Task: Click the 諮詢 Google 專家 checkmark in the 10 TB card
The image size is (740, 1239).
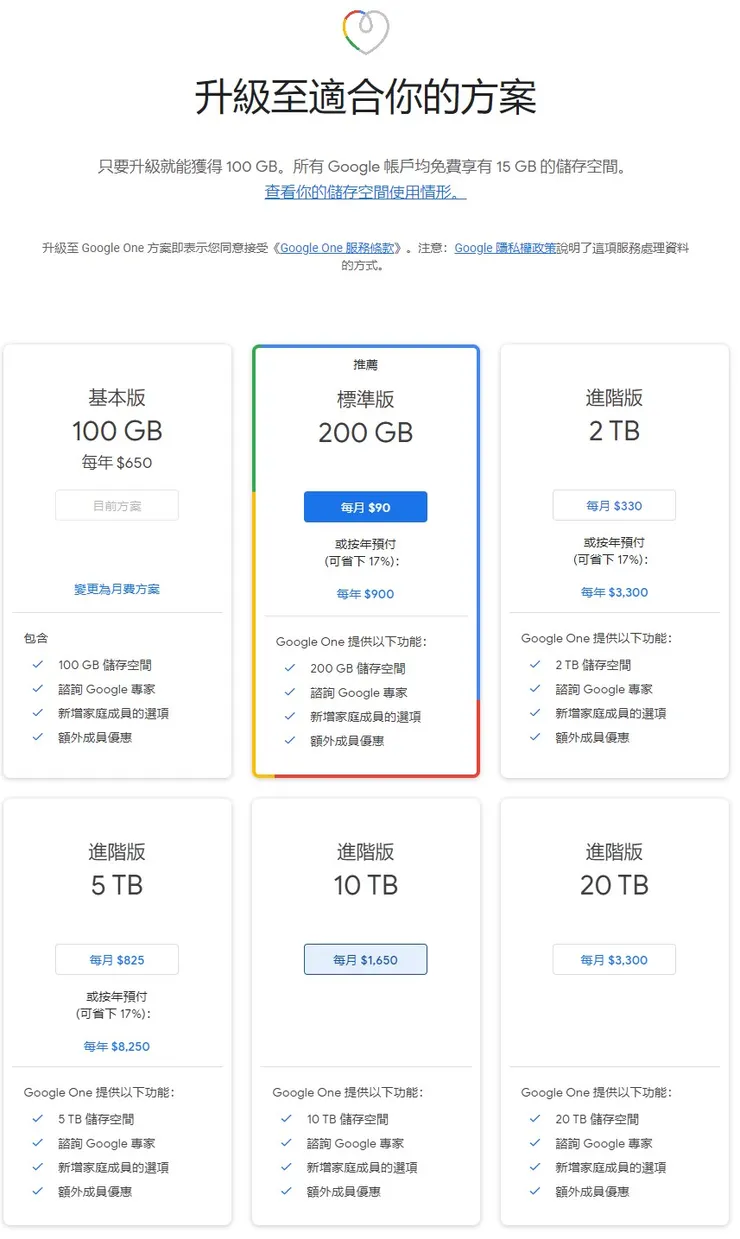Action: 287,1143
